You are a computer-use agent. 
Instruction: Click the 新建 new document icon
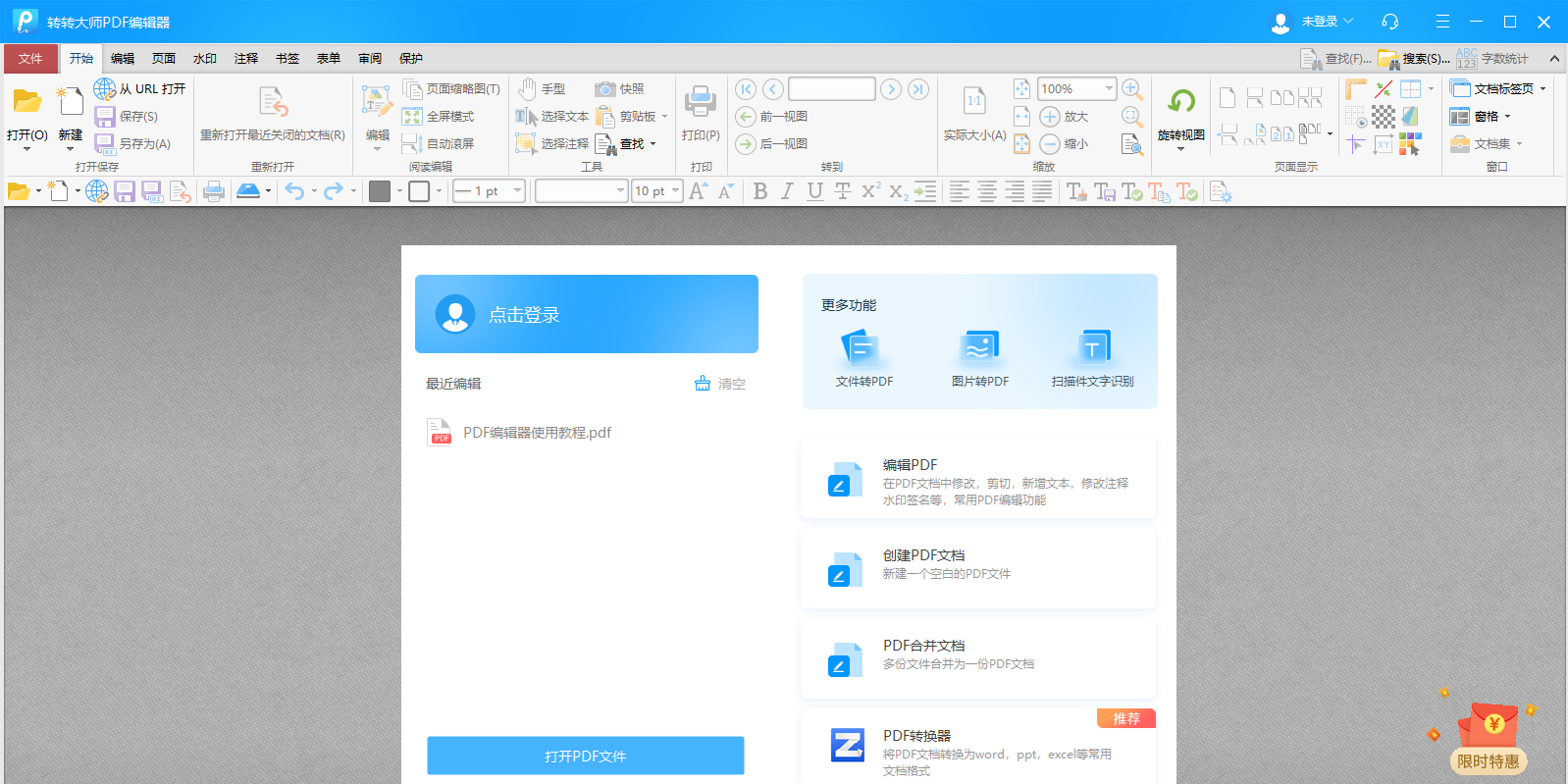(x=70, y=101)
